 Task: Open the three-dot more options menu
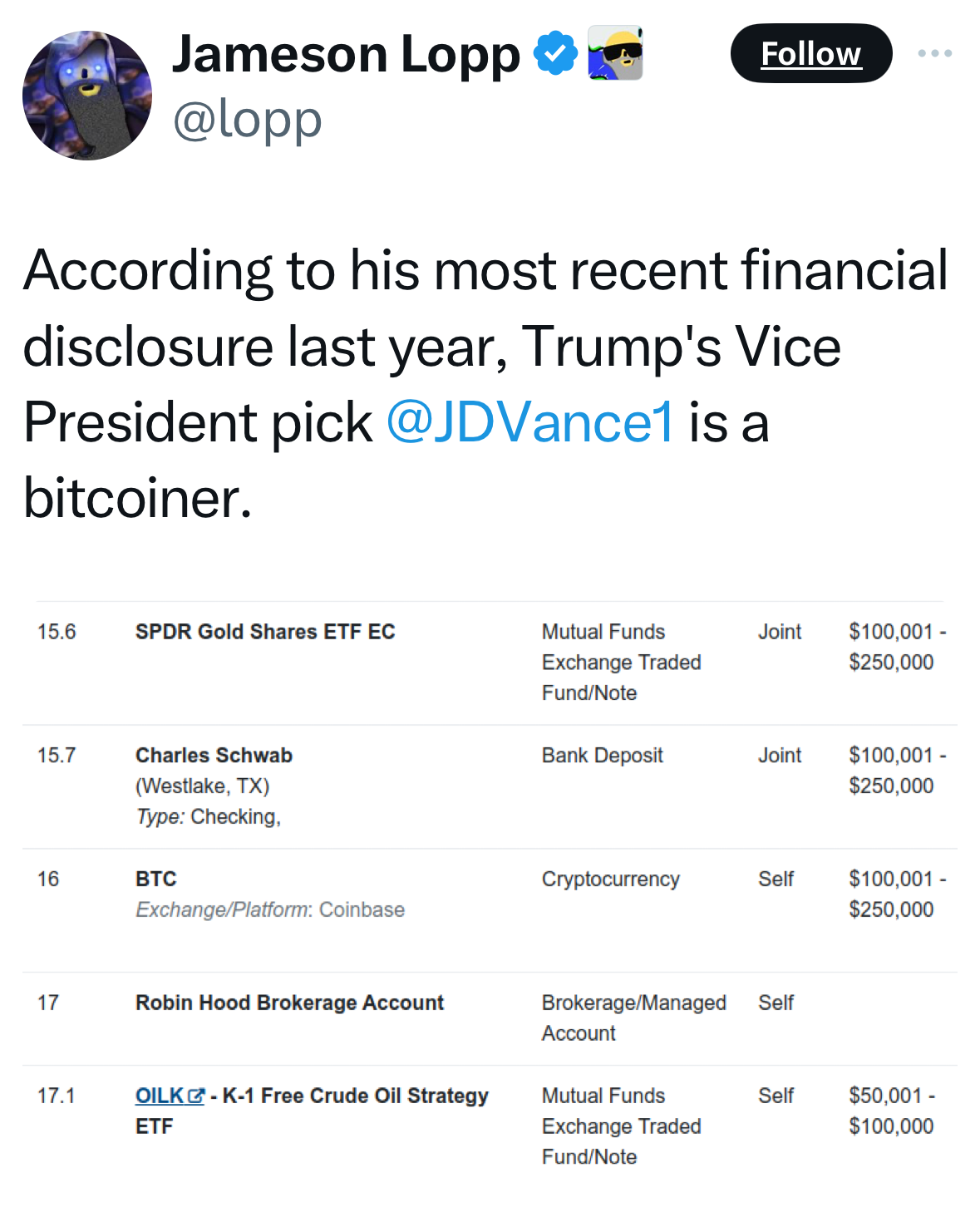(934, 53)
